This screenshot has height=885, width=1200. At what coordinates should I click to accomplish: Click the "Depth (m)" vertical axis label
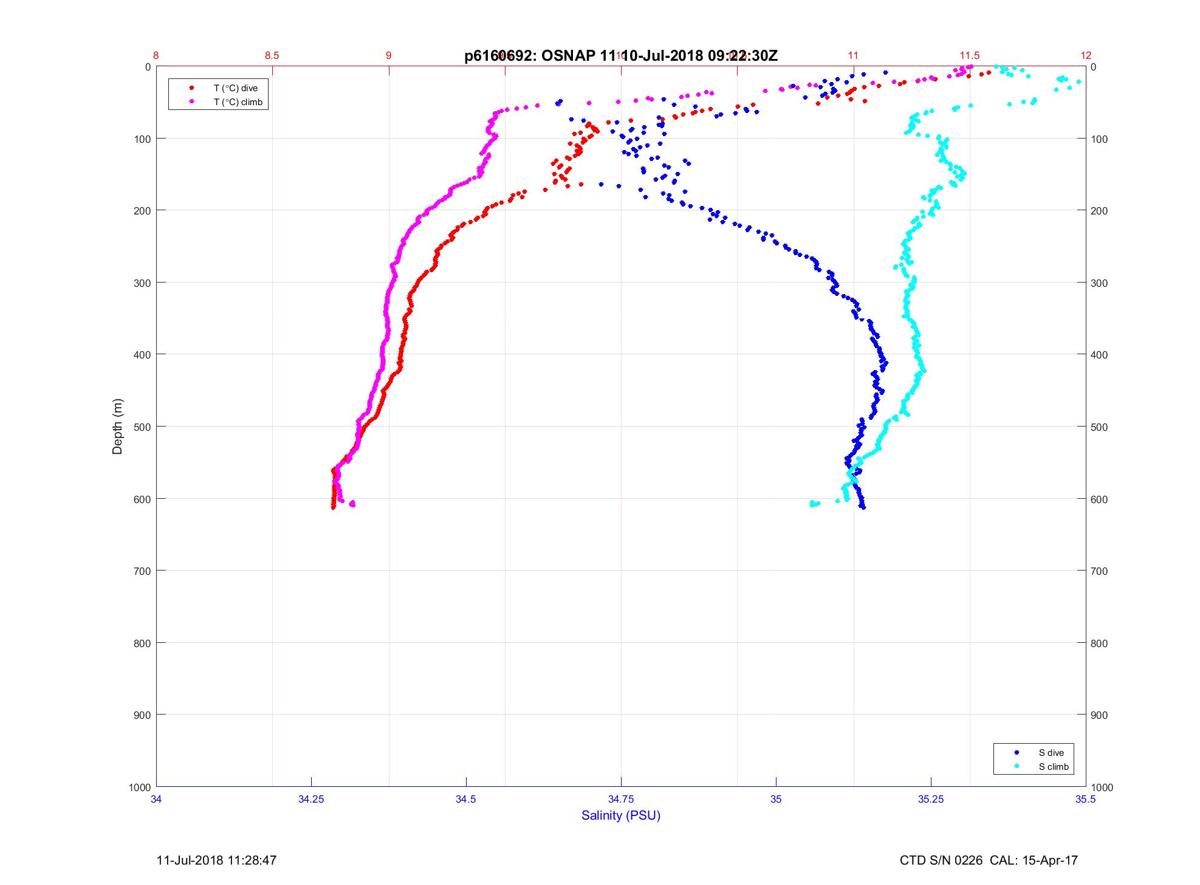(118, 426)
